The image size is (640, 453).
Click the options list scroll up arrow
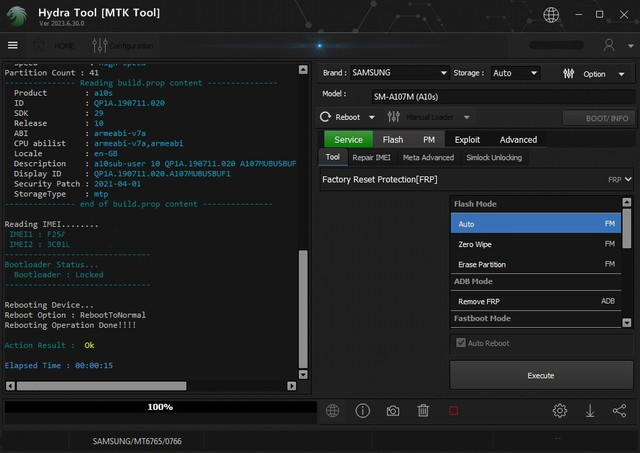(627, 202)
